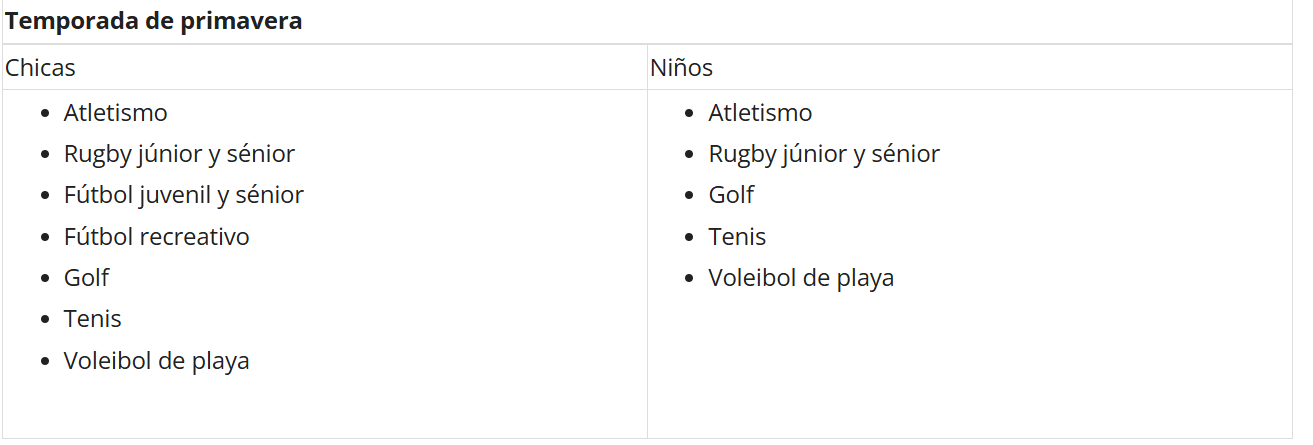Select "Golf" in the Chicas column
The height and width of the screenshot is (445, 1313).
[x=86, y=278]
